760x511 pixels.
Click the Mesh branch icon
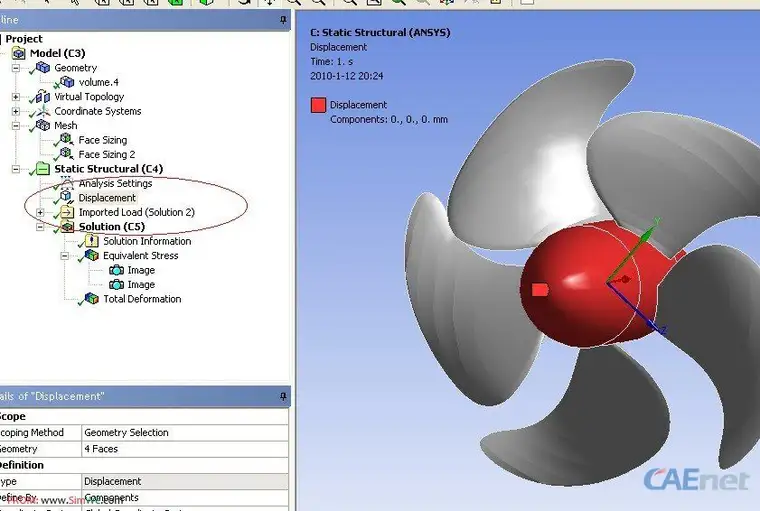pos(43,125)
